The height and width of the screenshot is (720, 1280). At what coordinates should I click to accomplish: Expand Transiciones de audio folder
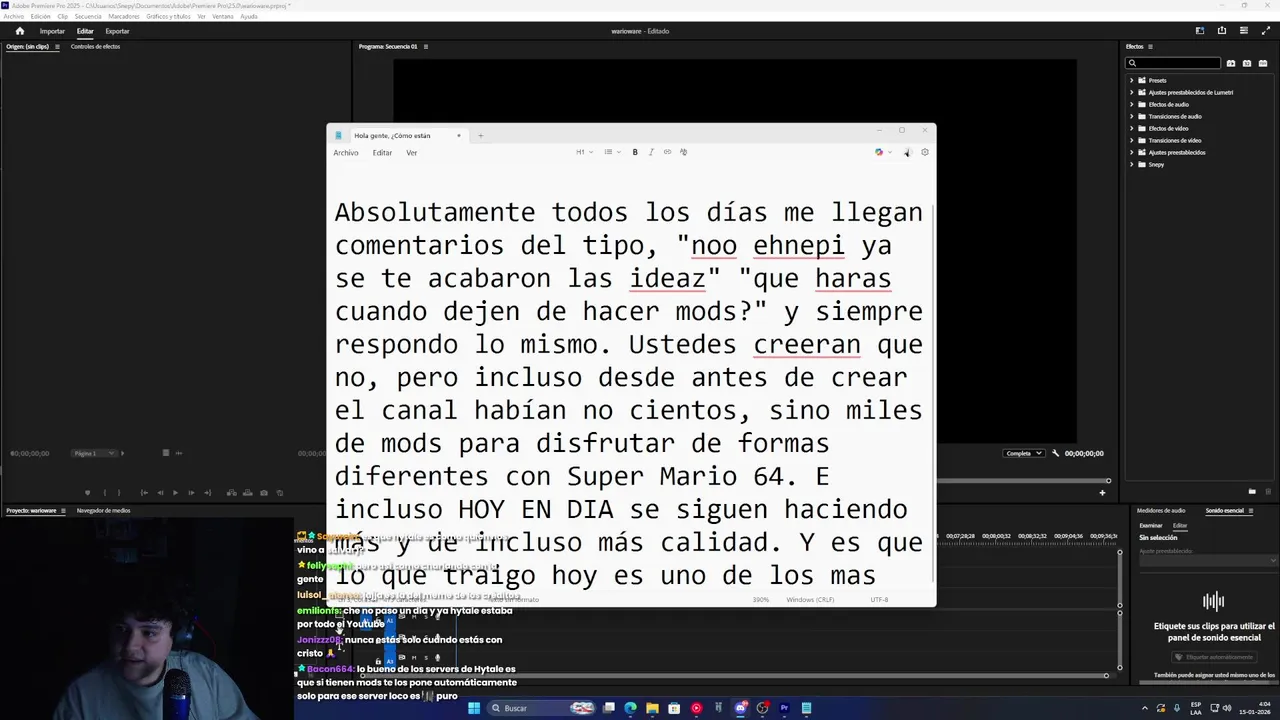[x=1131, y=116]
